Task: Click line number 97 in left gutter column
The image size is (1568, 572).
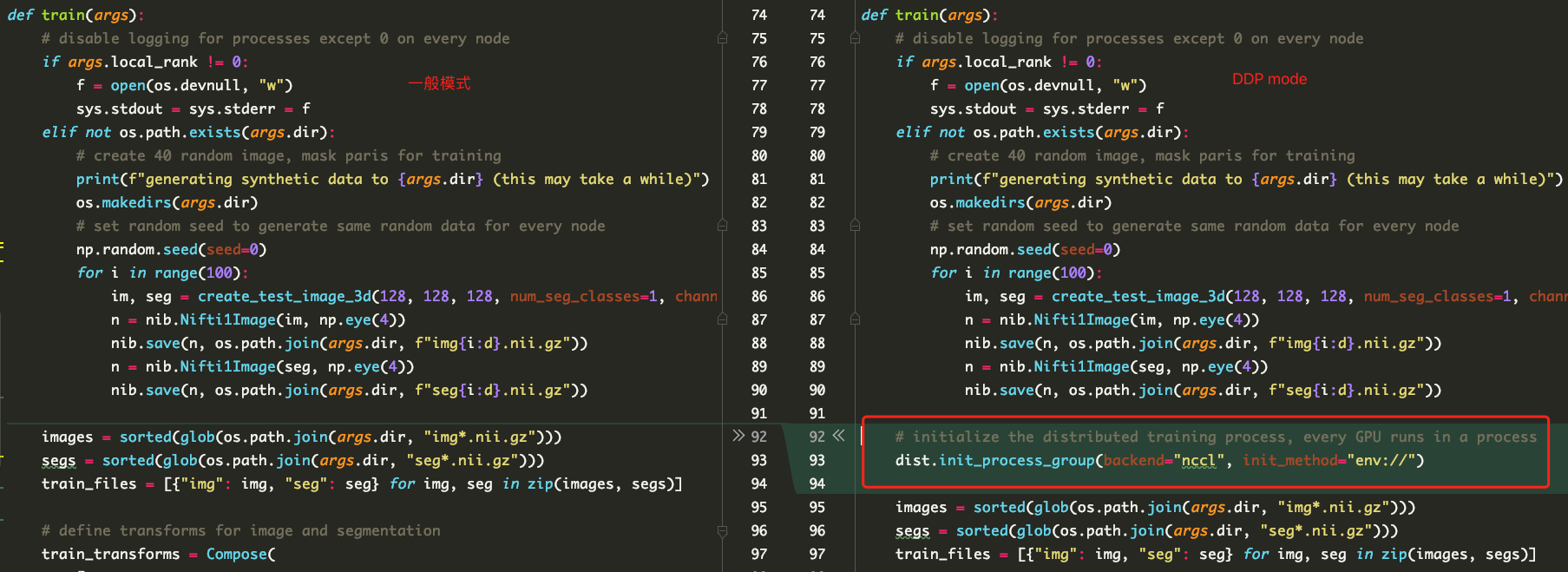Action: point(759,554)
